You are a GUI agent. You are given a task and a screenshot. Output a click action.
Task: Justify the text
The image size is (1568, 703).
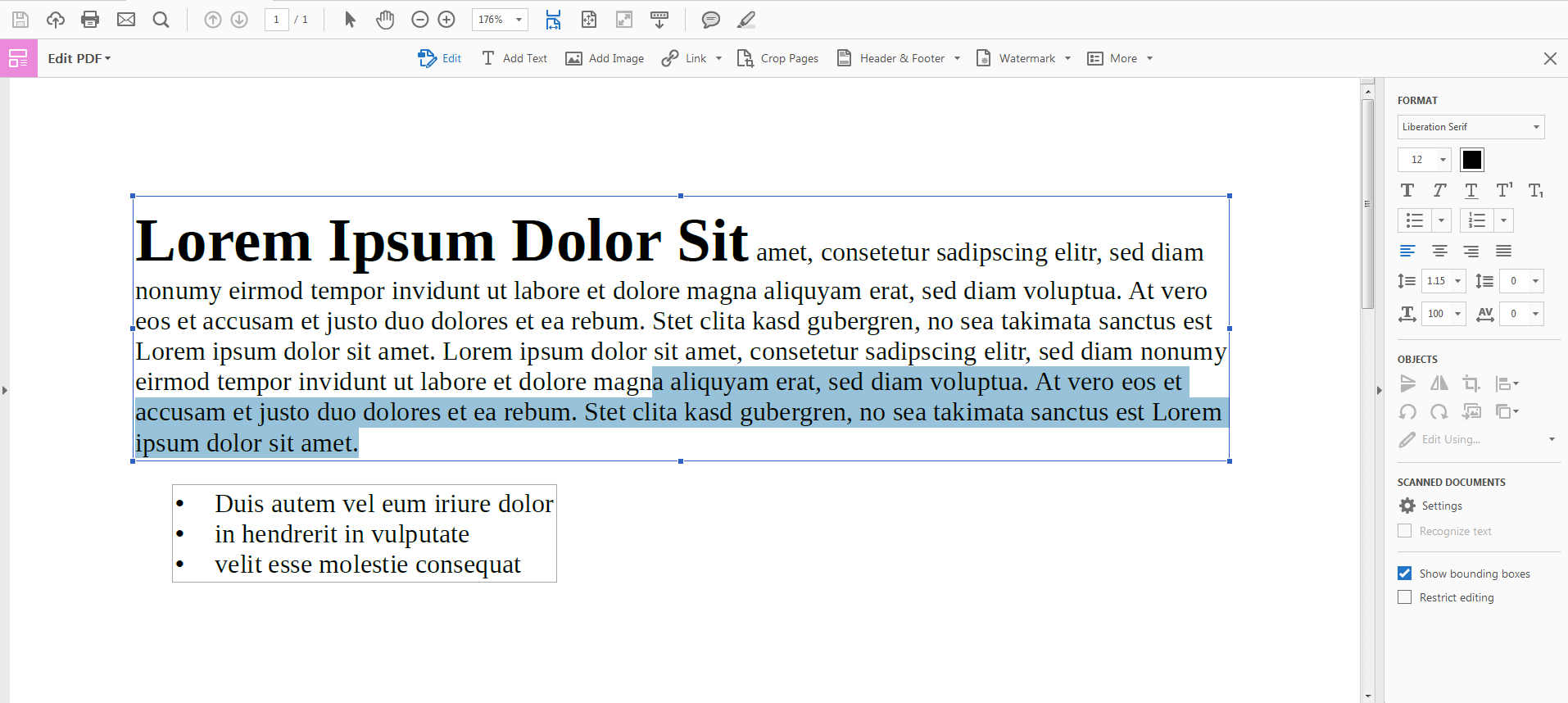click(1503, 251)
